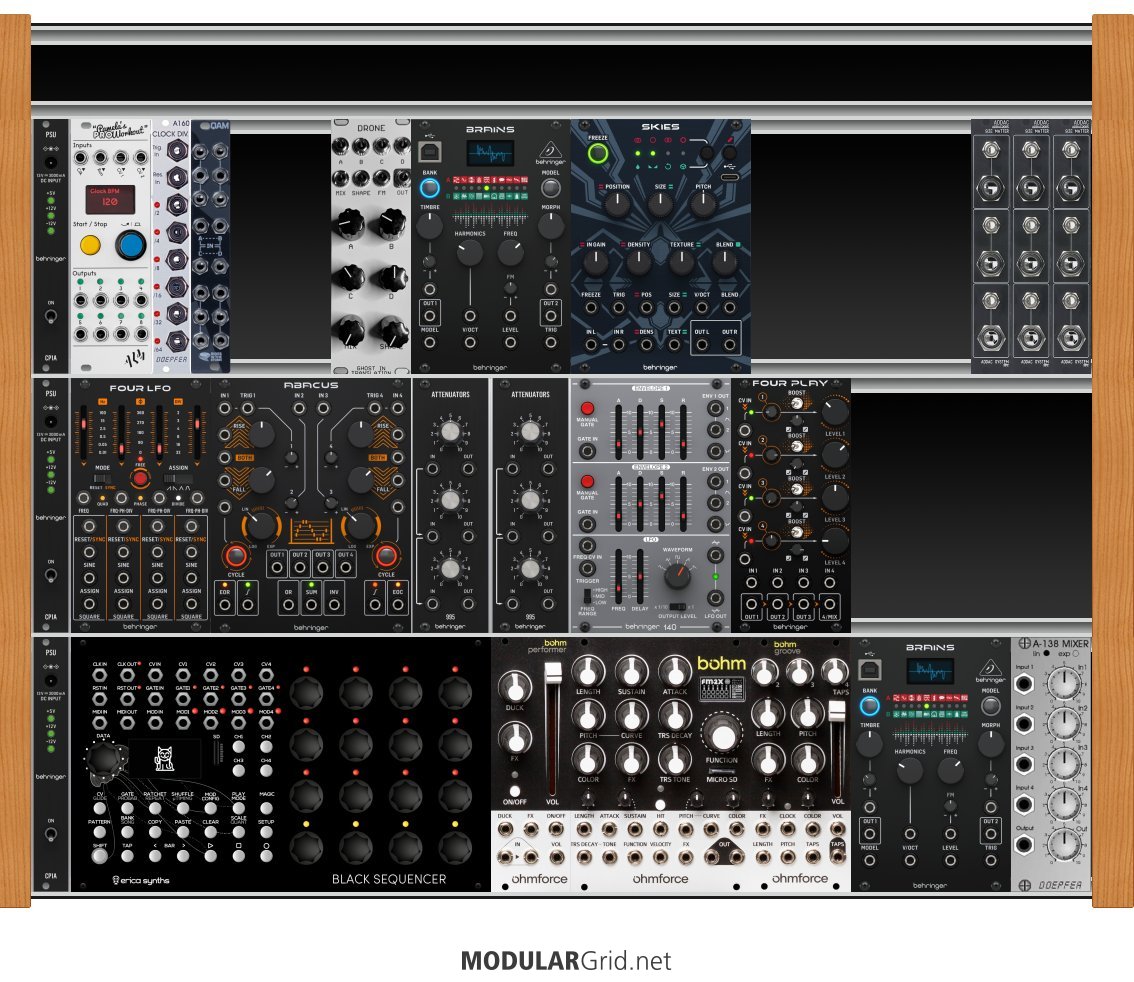Click the red center button on Four LFO
Viewport: 1134px width, 982px height.
pyautogui.click(x=140, y=479)
